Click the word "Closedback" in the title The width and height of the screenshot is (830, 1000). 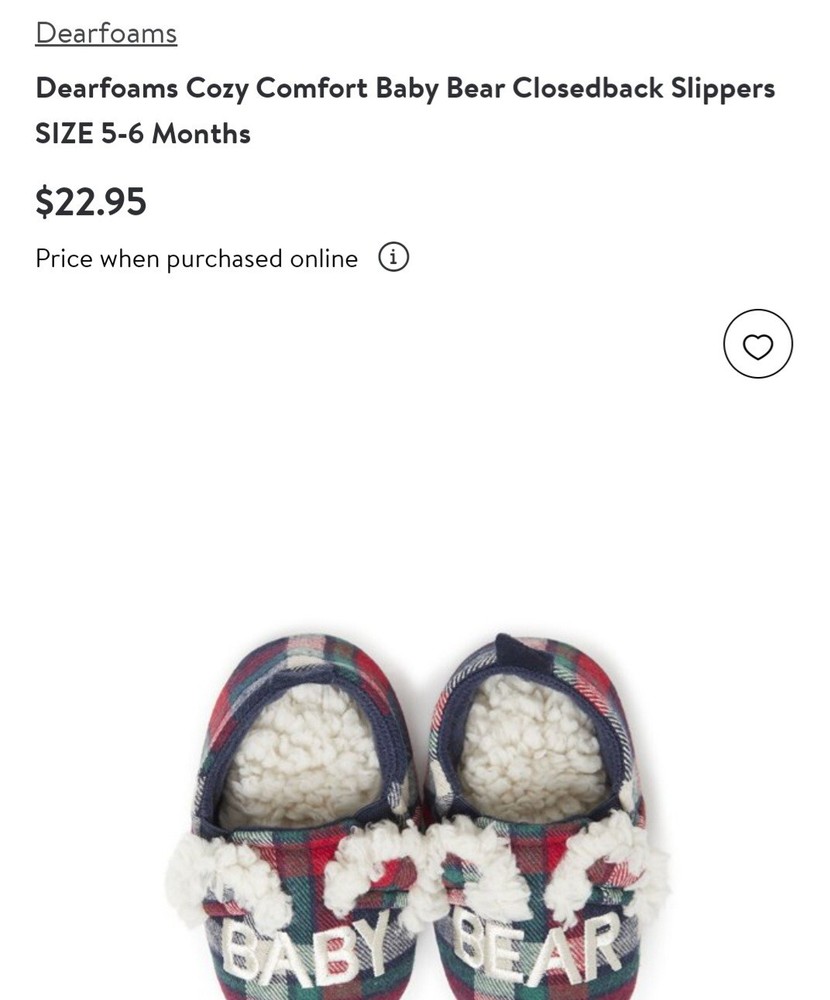(x=587, y=88)
